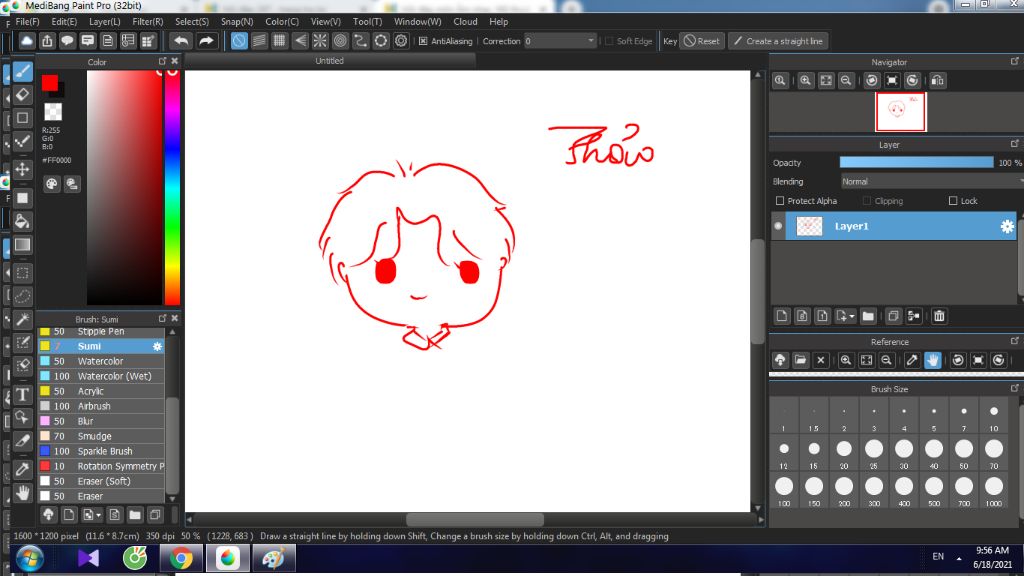Select the rectangular Select tool
The image size is (1024, 576).
click(22, 273)
